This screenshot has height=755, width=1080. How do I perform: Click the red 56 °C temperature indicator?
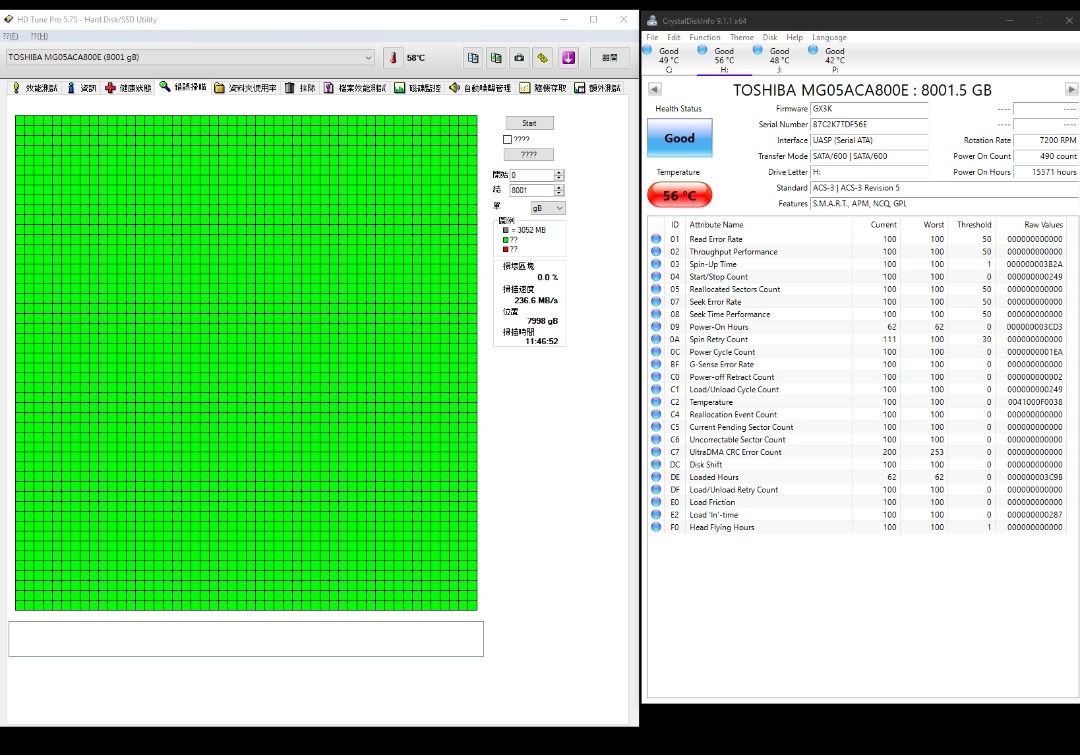point(679,195)
